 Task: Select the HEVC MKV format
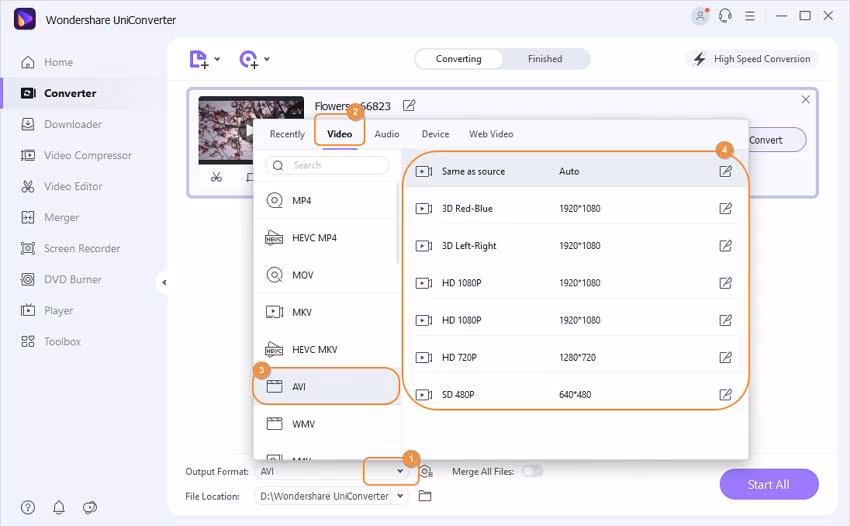pyautogui.click(x=326, y=350)
